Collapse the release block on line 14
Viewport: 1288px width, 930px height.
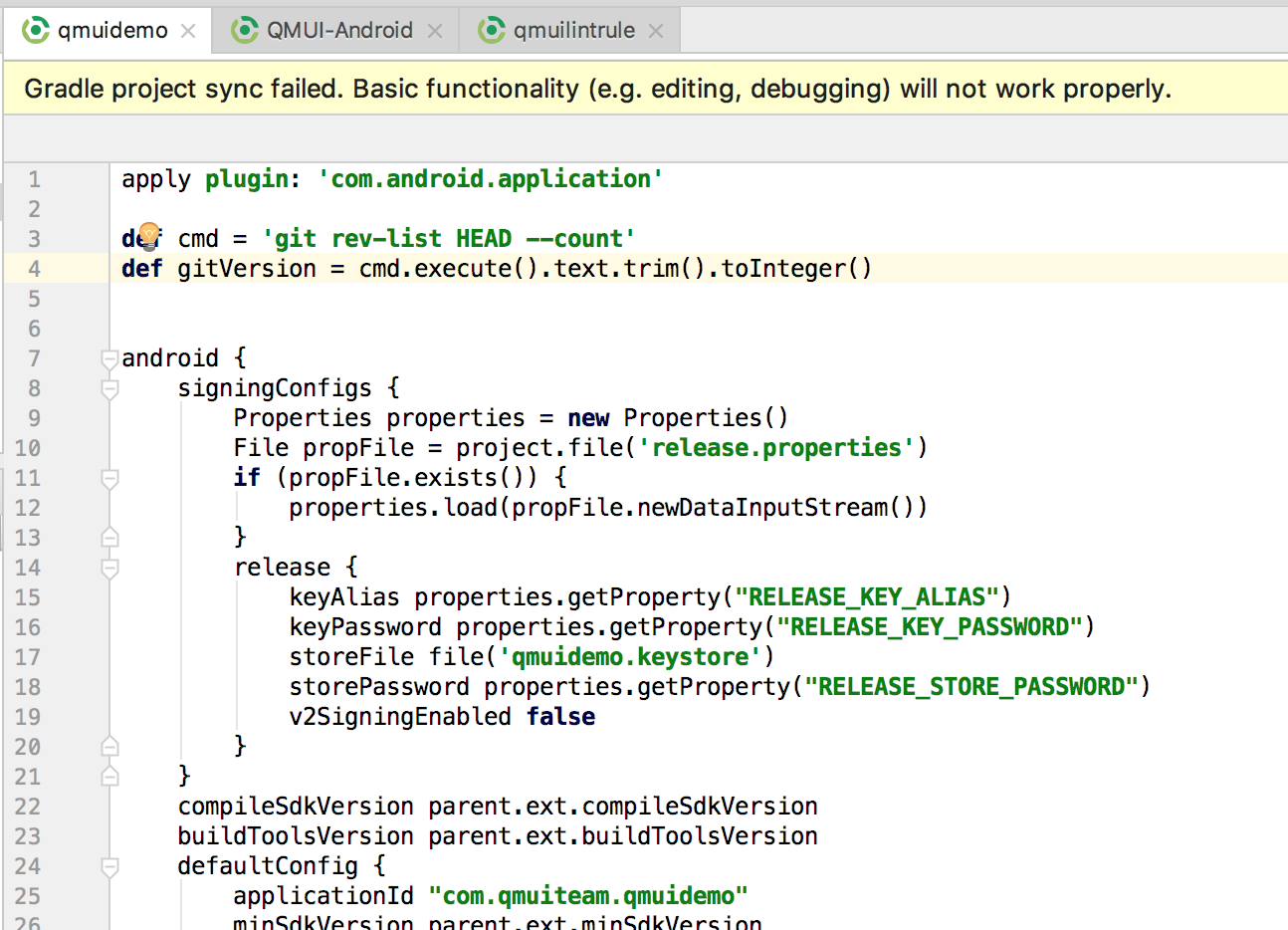(x=109, y=569)
